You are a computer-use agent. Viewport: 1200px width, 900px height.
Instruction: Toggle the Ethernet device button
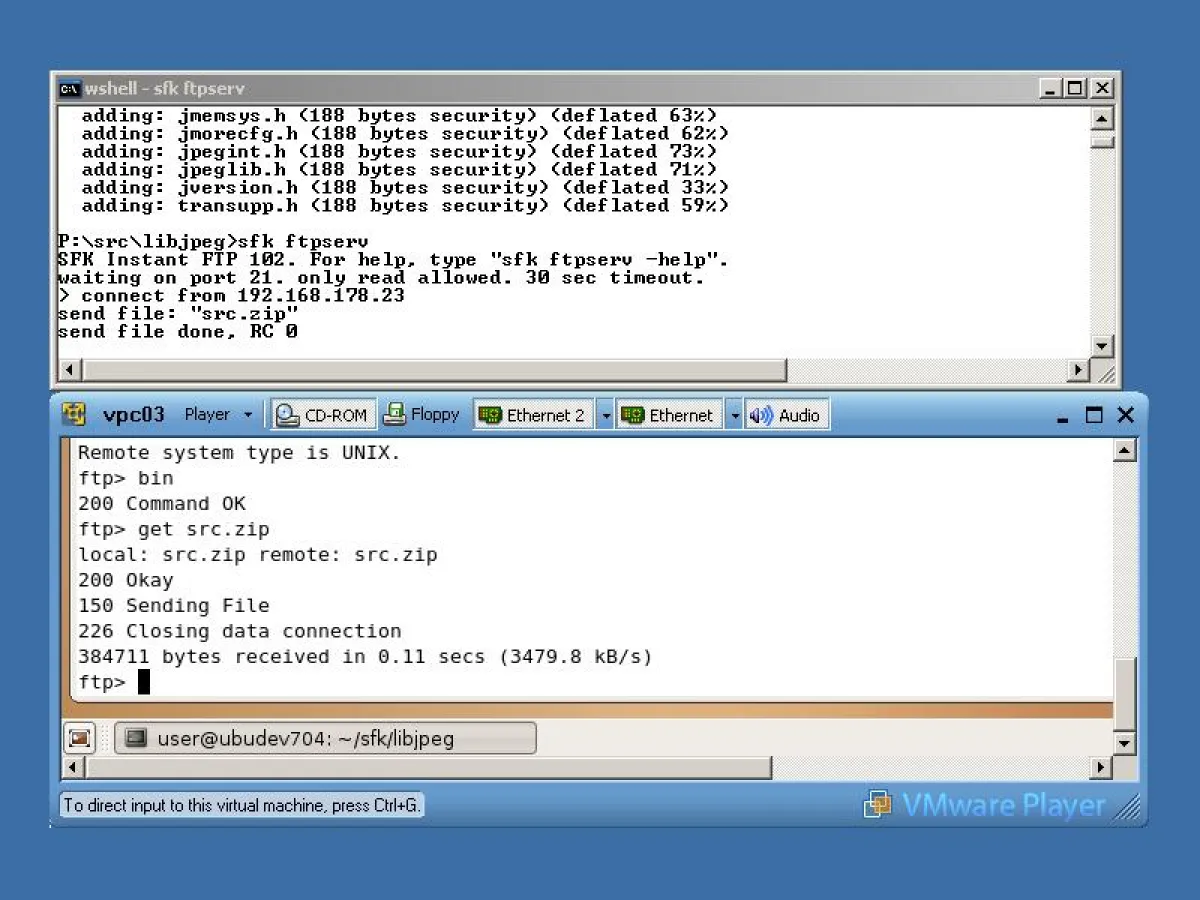pyautogui.click(x=668, y=415)
